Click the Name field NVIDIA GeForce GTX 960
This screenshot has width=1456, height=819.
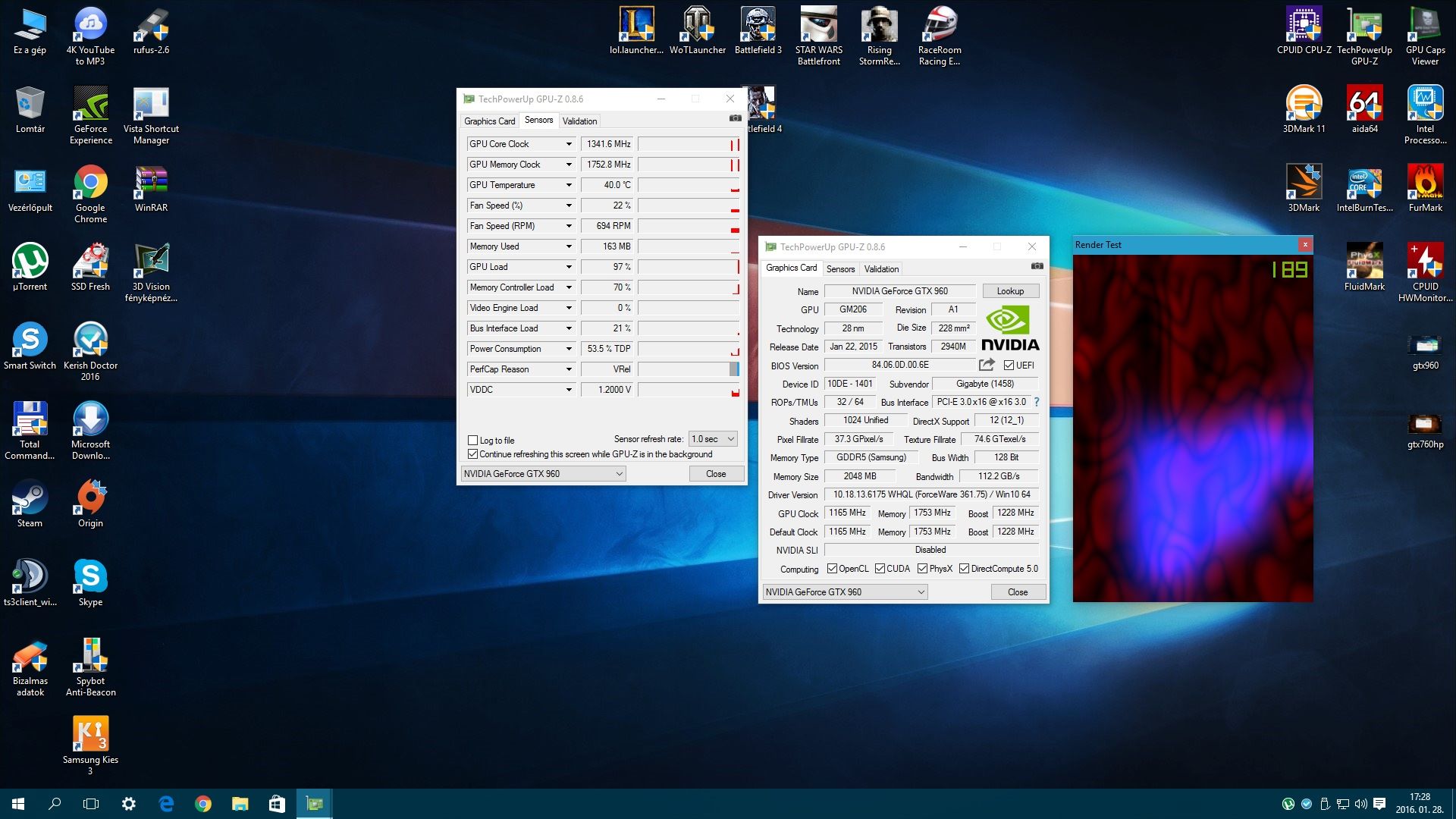click(899, 291)
